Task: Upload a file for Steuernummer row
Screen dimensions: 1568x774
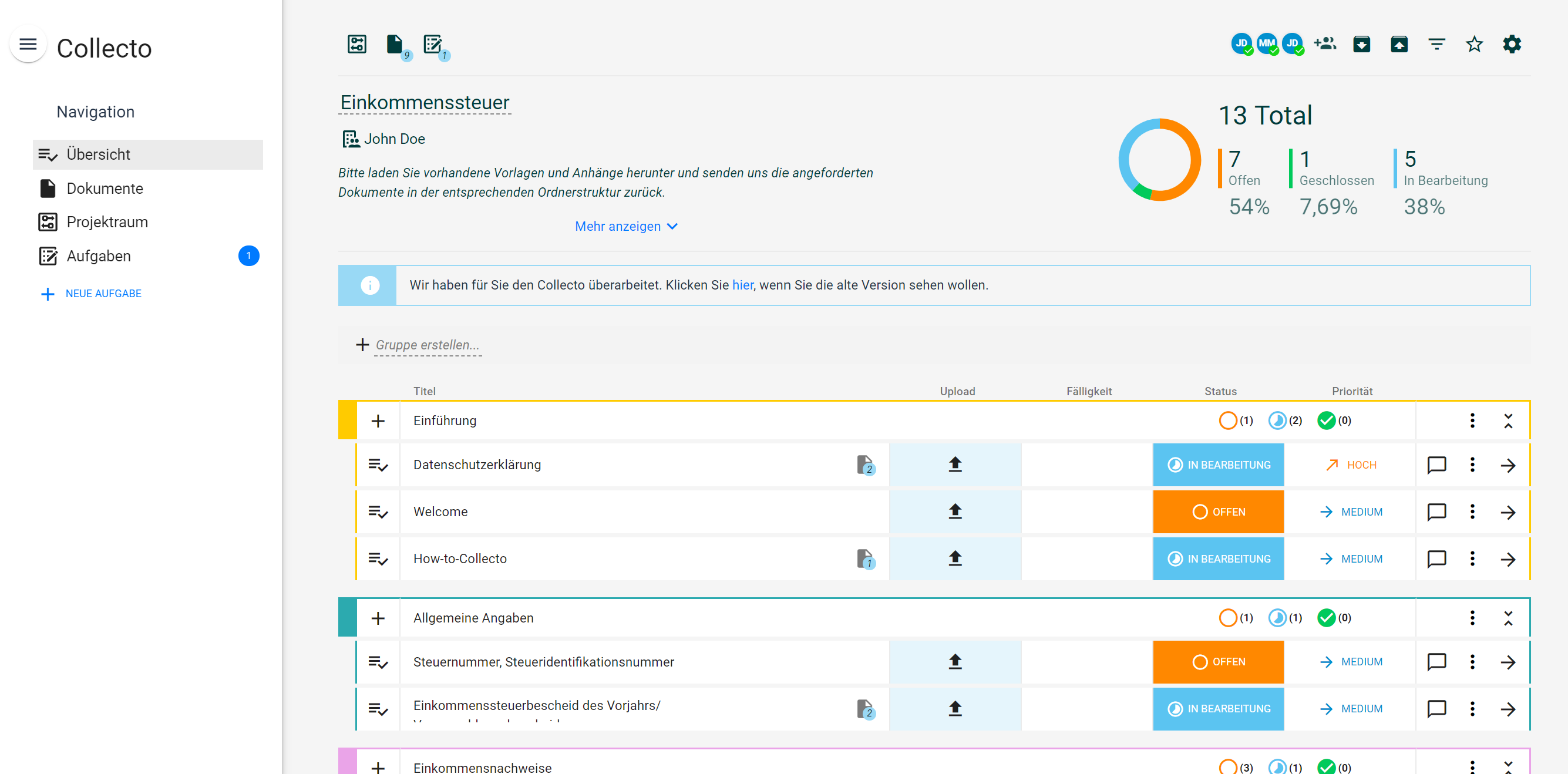Action: pyautogui.click(x=955, y=662)
